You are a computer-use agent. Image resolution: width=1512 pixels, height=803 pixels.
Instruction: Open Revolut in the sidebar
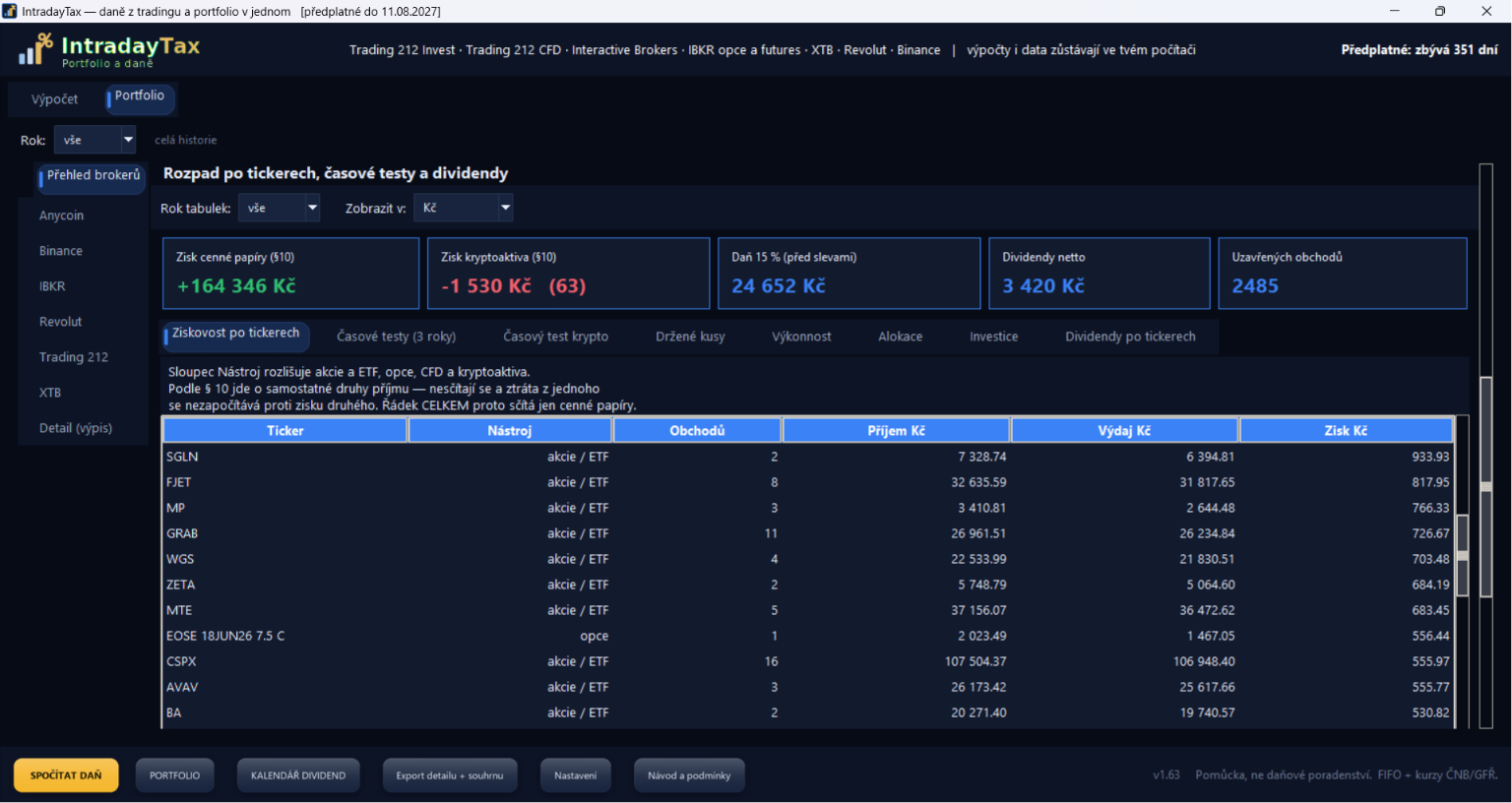coord(61,322)
